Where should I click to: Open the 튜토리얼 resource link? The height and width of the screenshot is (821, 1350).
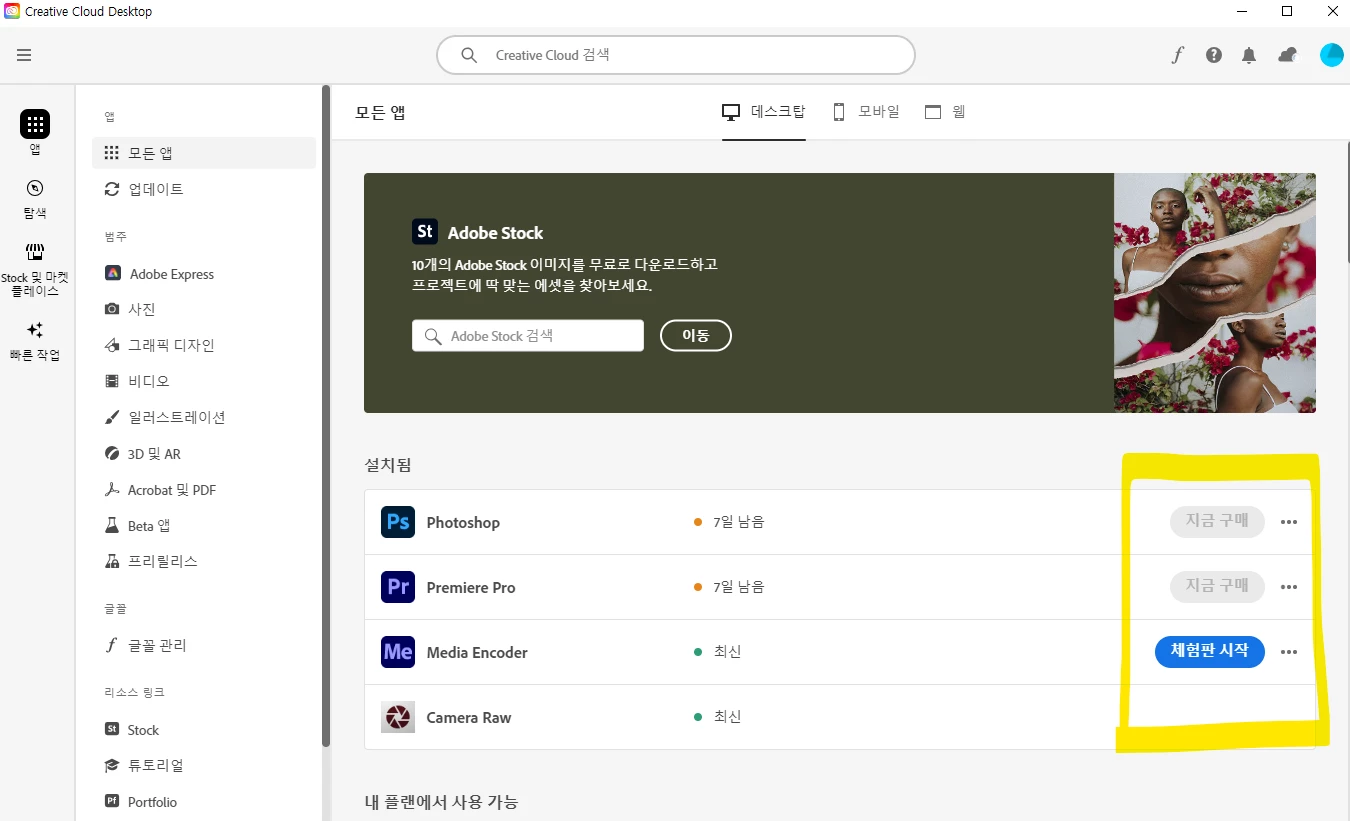coord(204,765)
